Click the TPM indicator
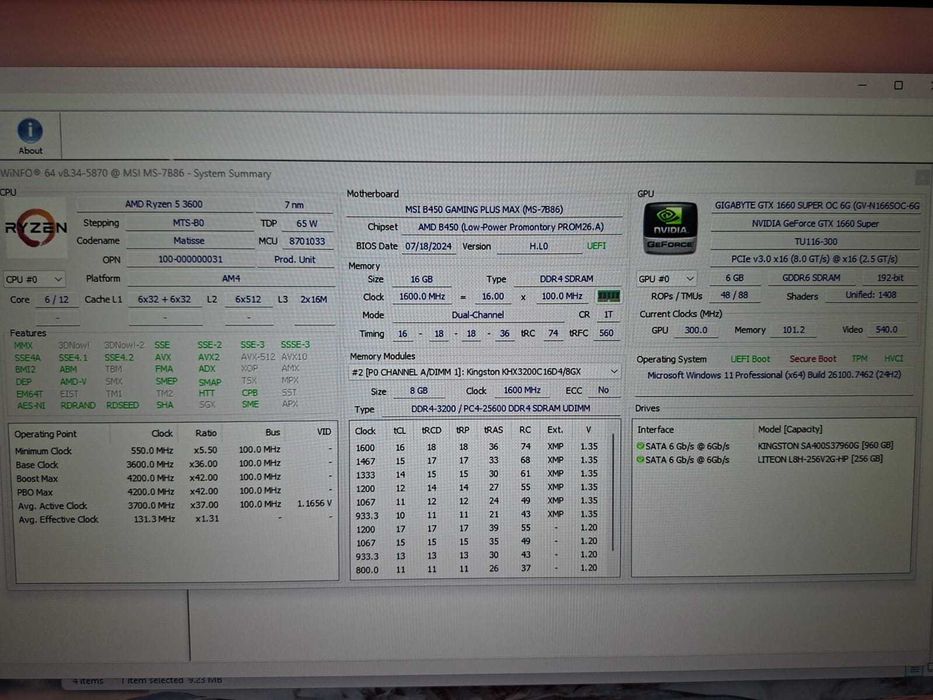The width and height of the screenshot is (933, 700). [x=859, y=358]
